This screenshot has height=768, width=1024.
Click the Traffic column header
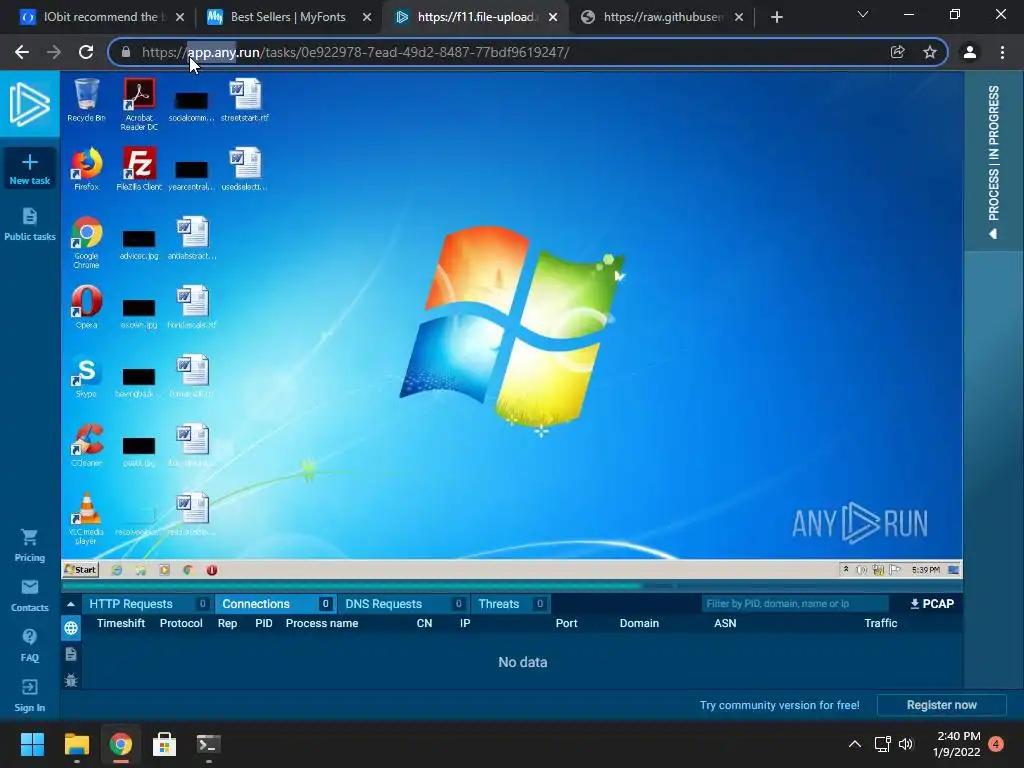pyautogui.click(x=880, y=624)
